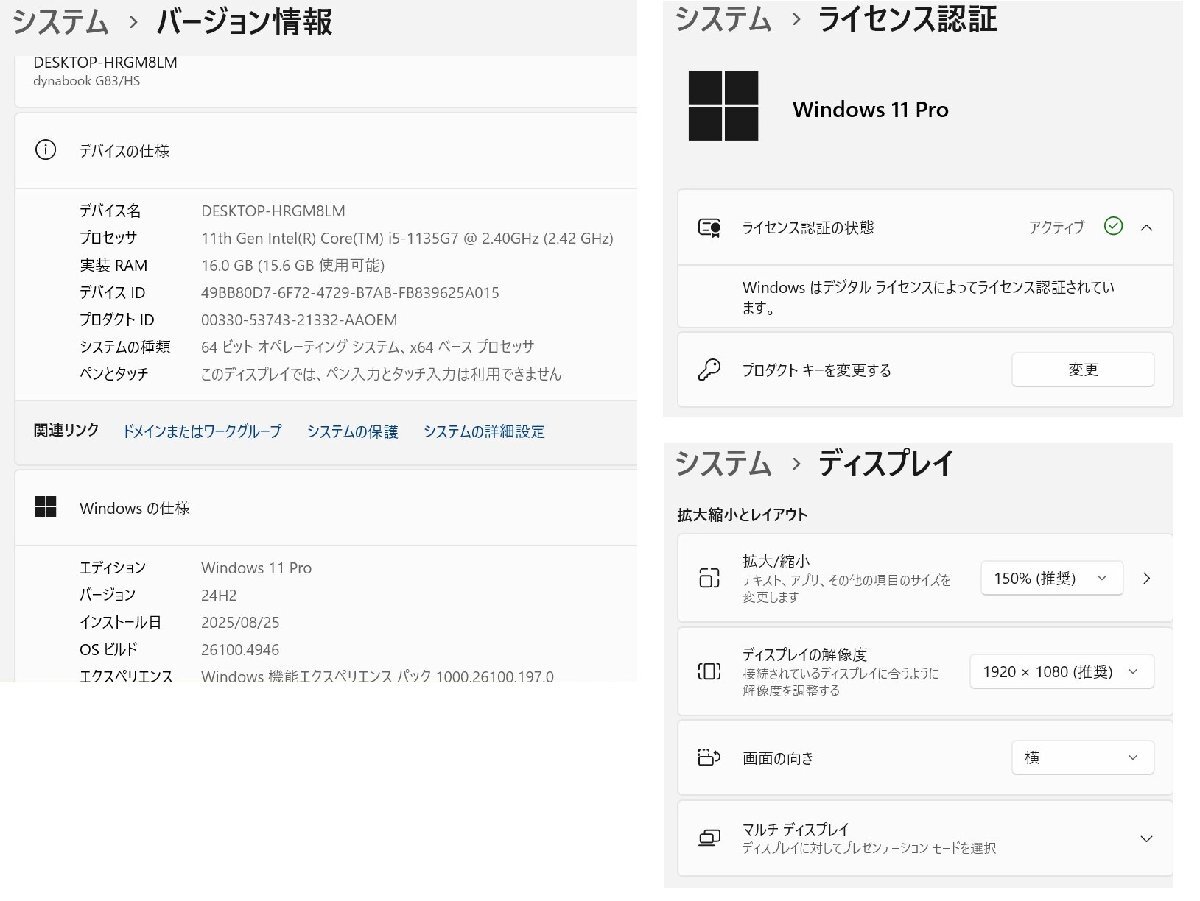The image size is (1200, 901).
Task: Open the 1920 × 1080 resolution dropdown
Action: (1061, 672)
